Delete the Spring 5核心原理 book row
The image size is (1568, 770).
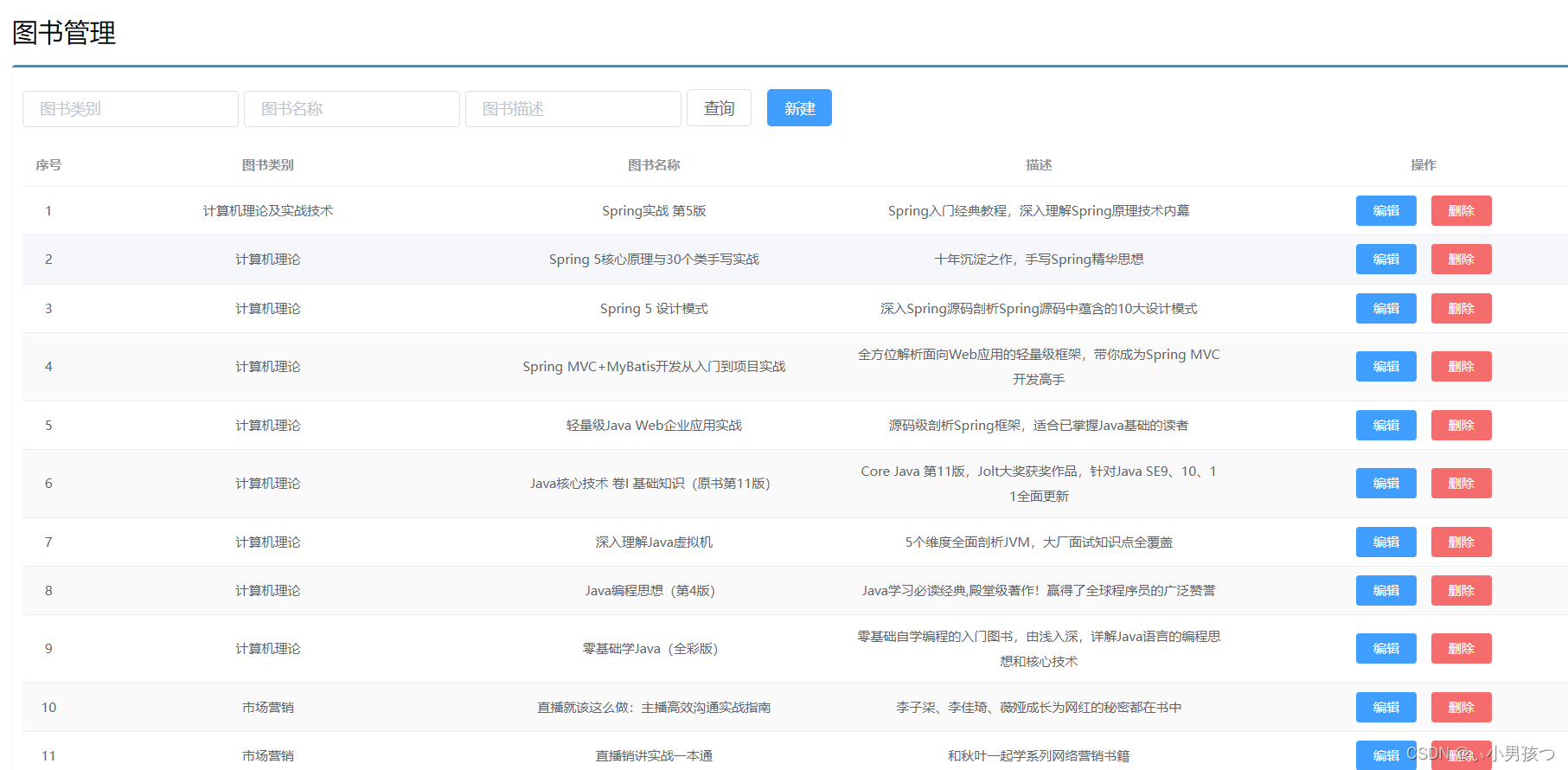[1461, 260]
